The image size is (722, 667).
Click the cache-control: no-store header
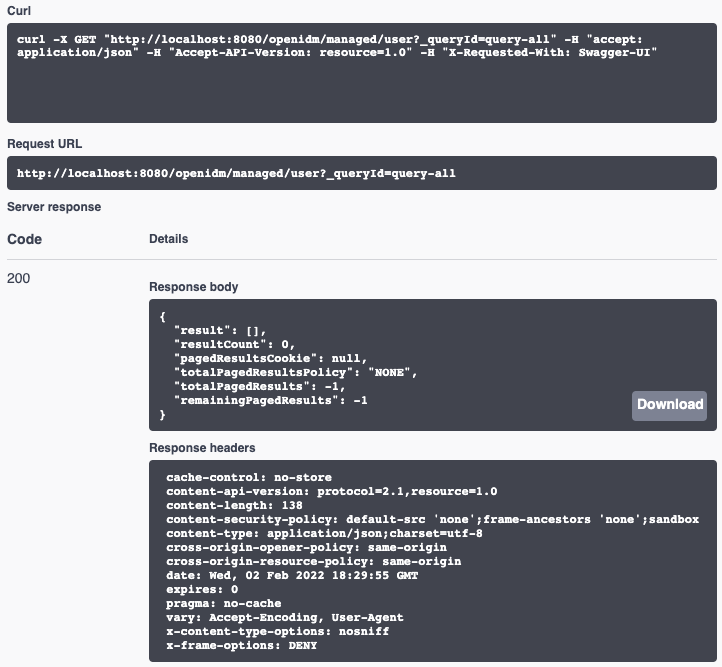(249, 477)
